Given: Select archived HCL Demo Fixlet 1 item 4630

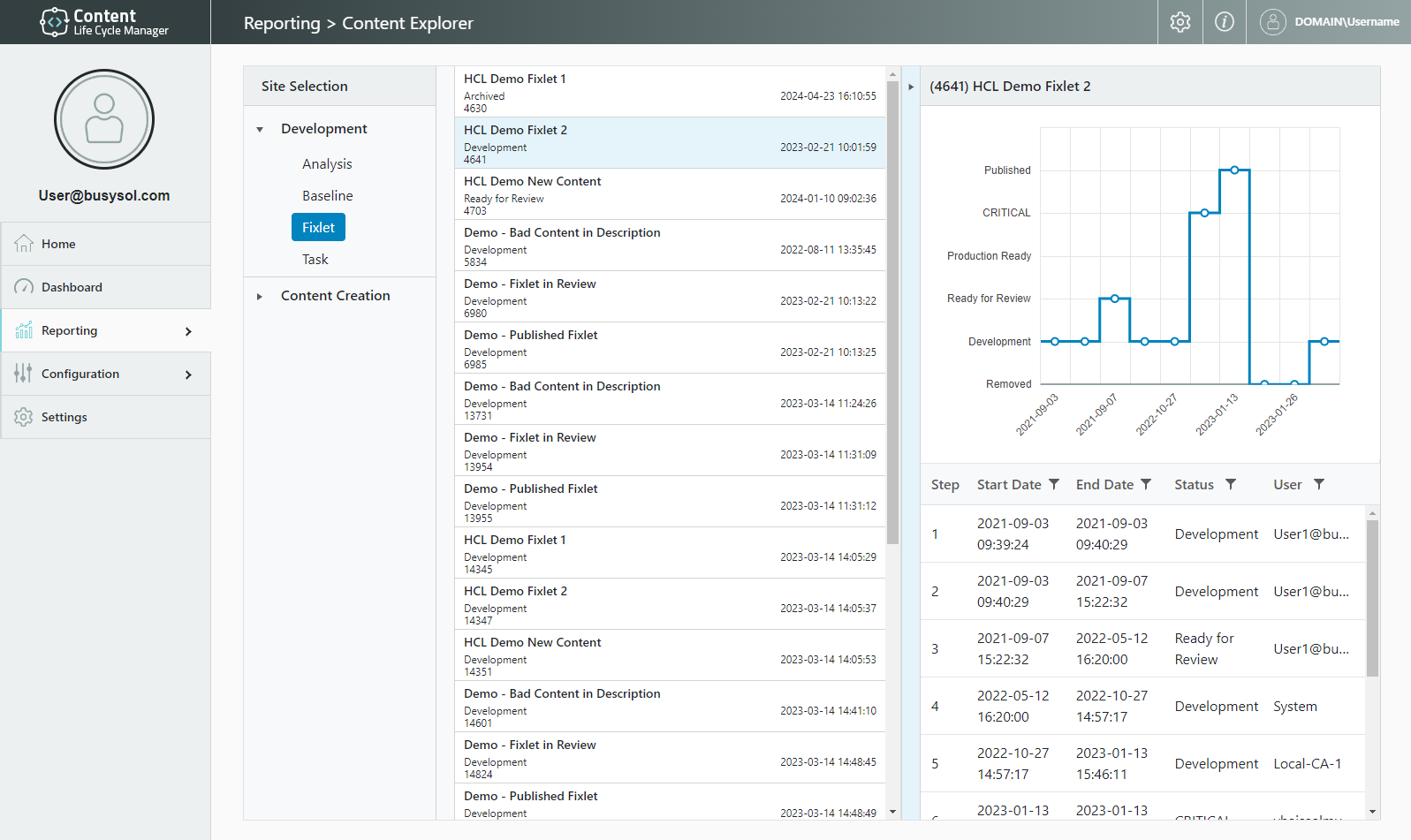Looking at the screenshot, I should (670, 92).
